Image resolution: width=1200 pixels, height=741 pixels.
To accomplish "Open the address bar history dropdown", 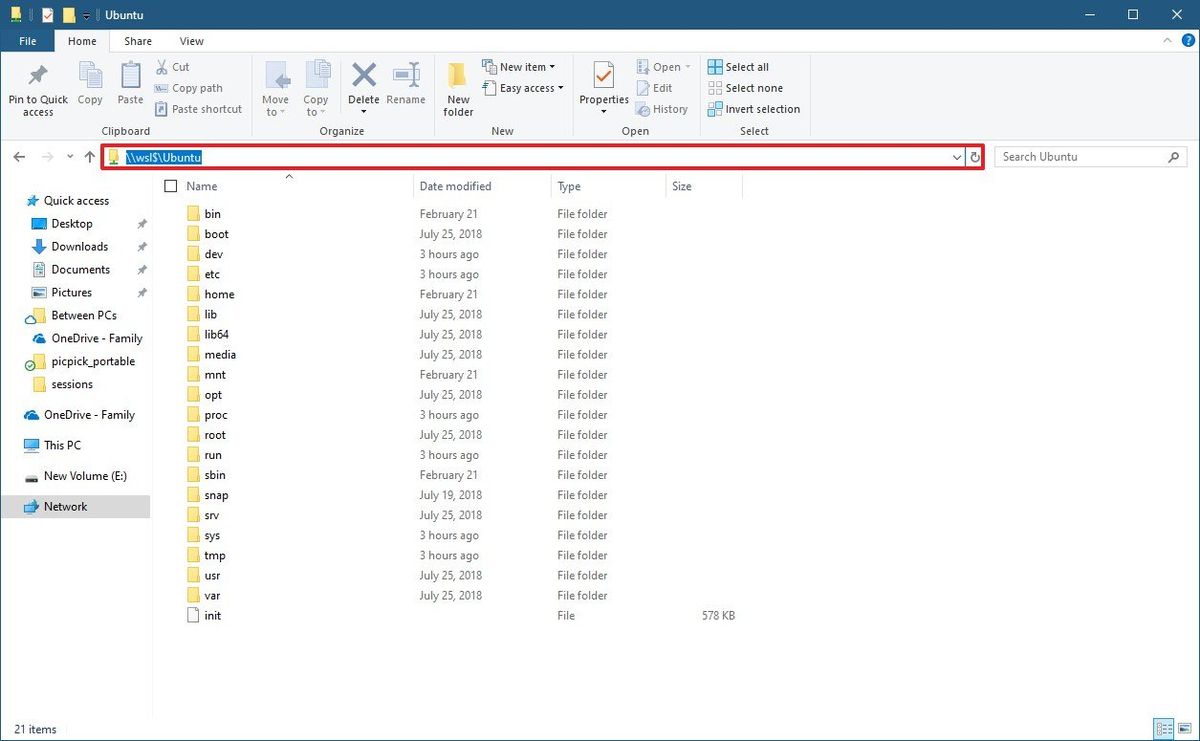I will [x=957, y=157].
